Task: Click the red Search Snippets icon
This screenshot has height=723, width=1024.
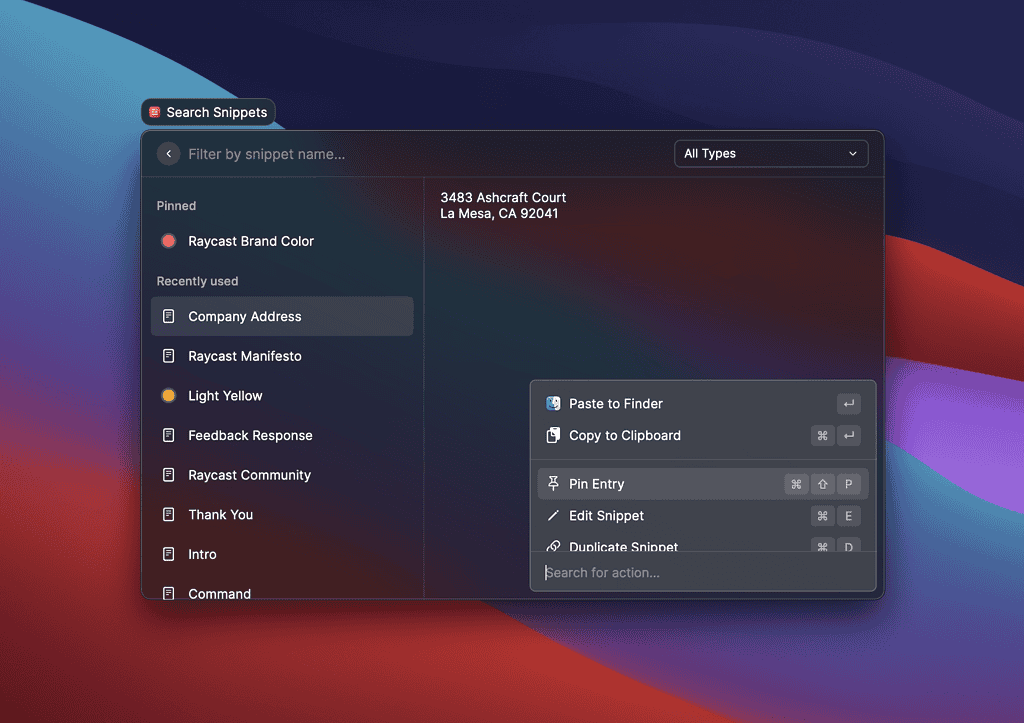Action: tap(155, 112)
